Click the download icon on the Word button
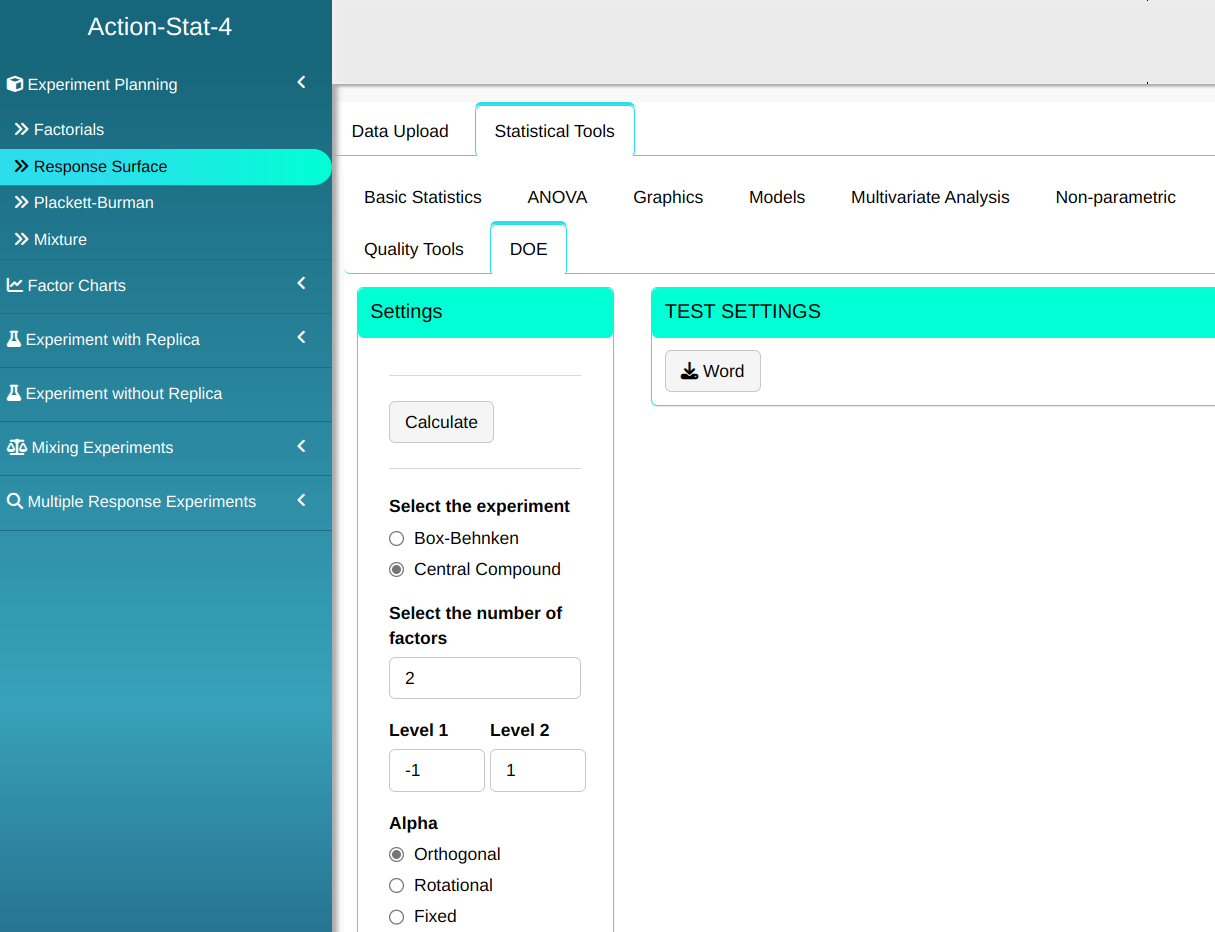Viewport: 1215px width, 932px height. point(689,371)
